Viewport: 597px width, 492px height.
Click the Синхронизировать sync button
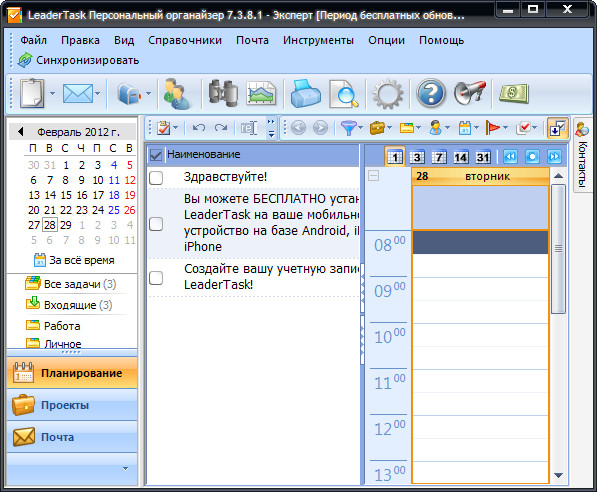point(79,60)
